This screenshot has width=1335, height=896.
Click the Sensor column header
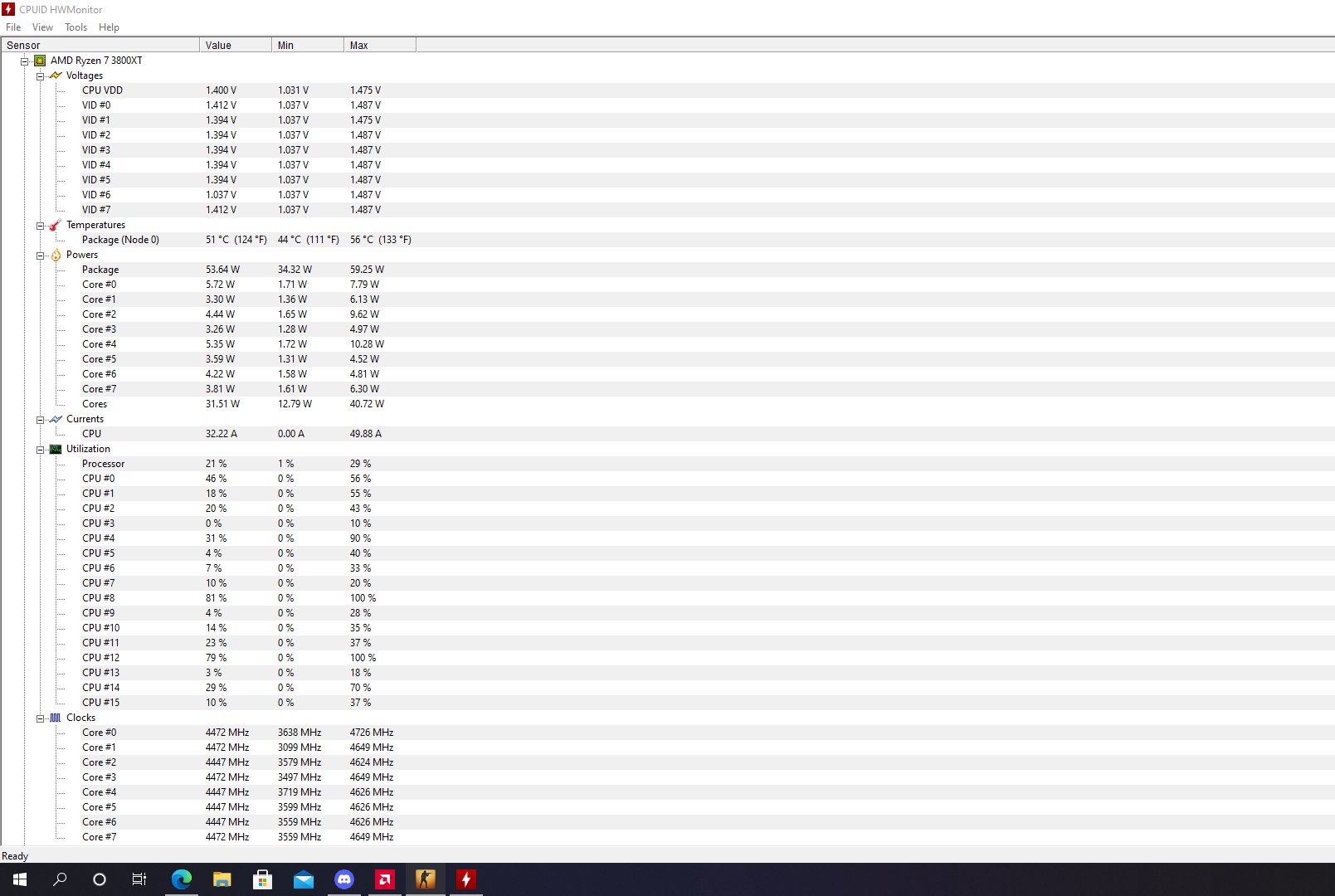(x=100, y=45)
